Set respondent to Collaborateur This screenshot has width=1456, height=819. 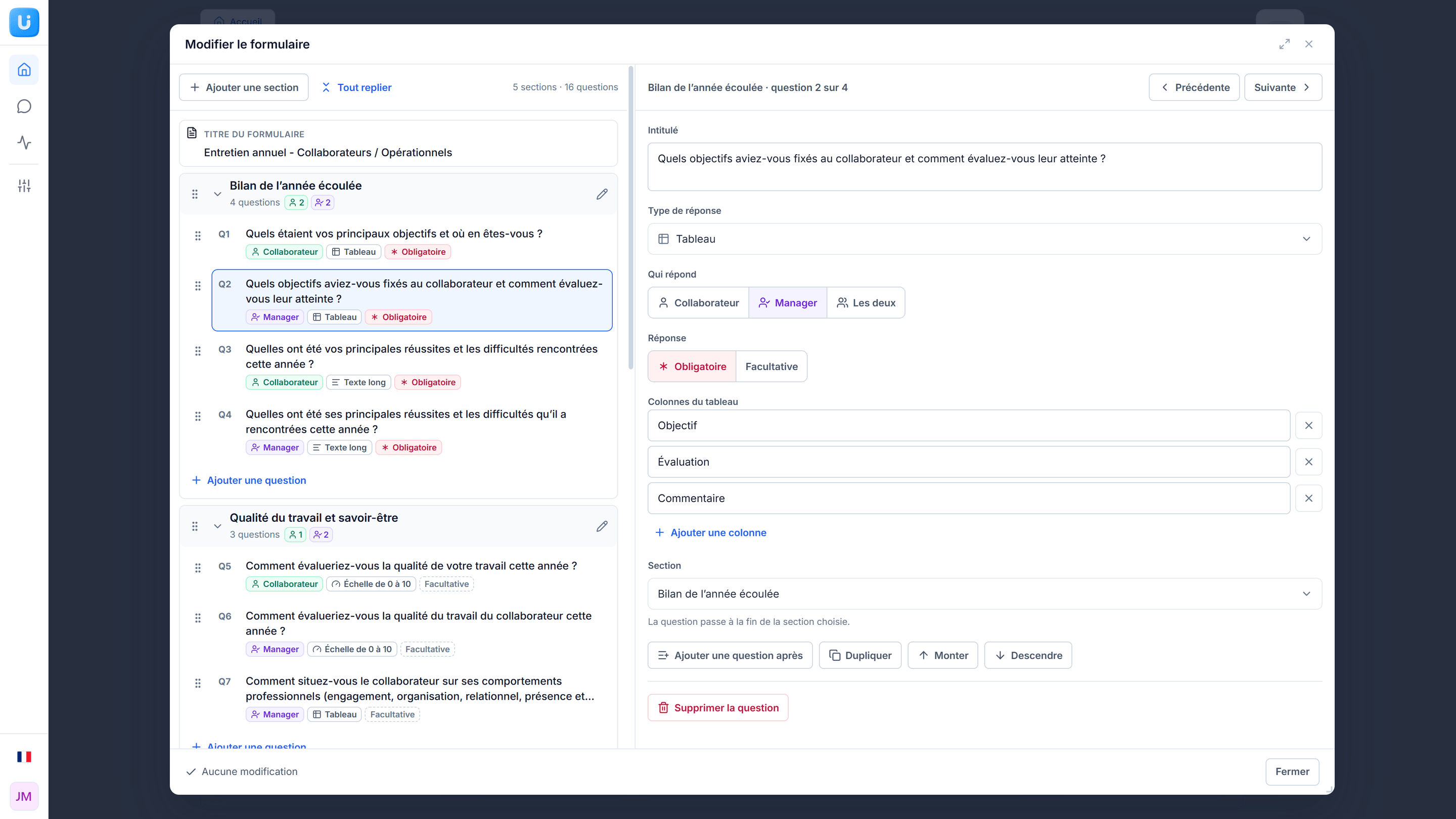click(x=698, y=303)
